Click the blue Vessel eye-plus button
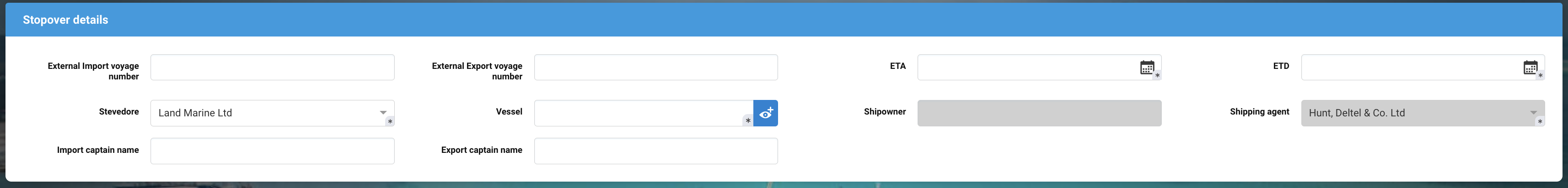Image resolution: width=1568 pixels, height=188 pixels. (766, 113)
